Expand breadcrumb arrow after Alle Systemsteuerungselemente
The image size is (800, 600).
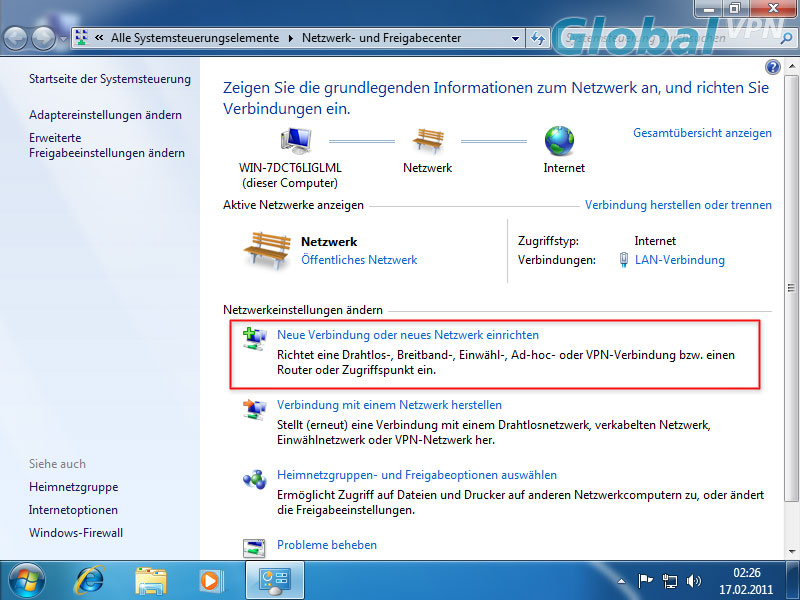tap(291, 39)
